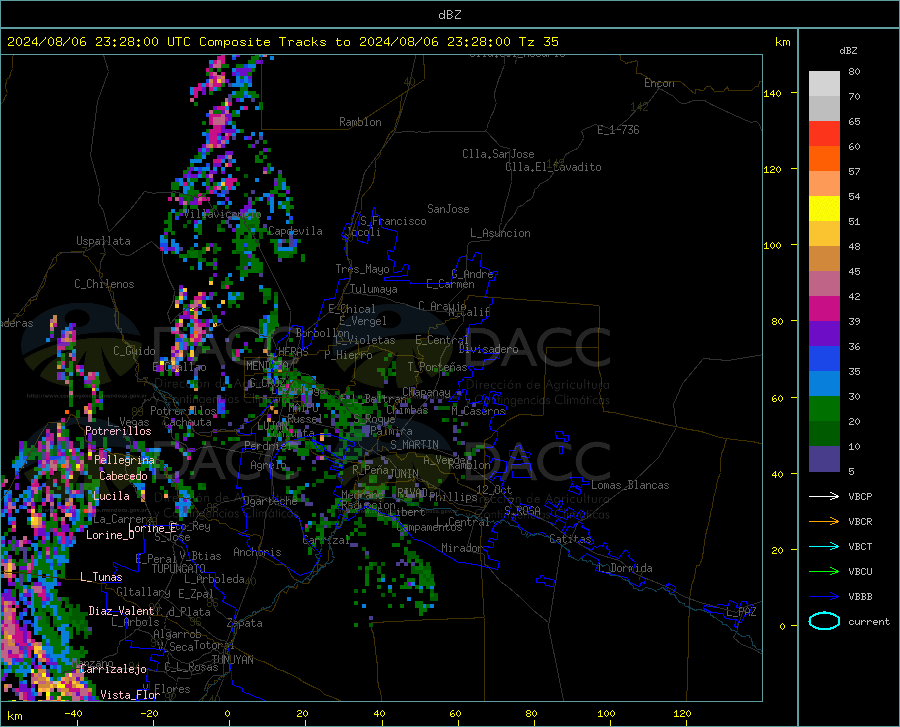This screenshot has height=727, width=900.
Task: Click the orange VBCR arrow legend icon
Action: (824, 522)
